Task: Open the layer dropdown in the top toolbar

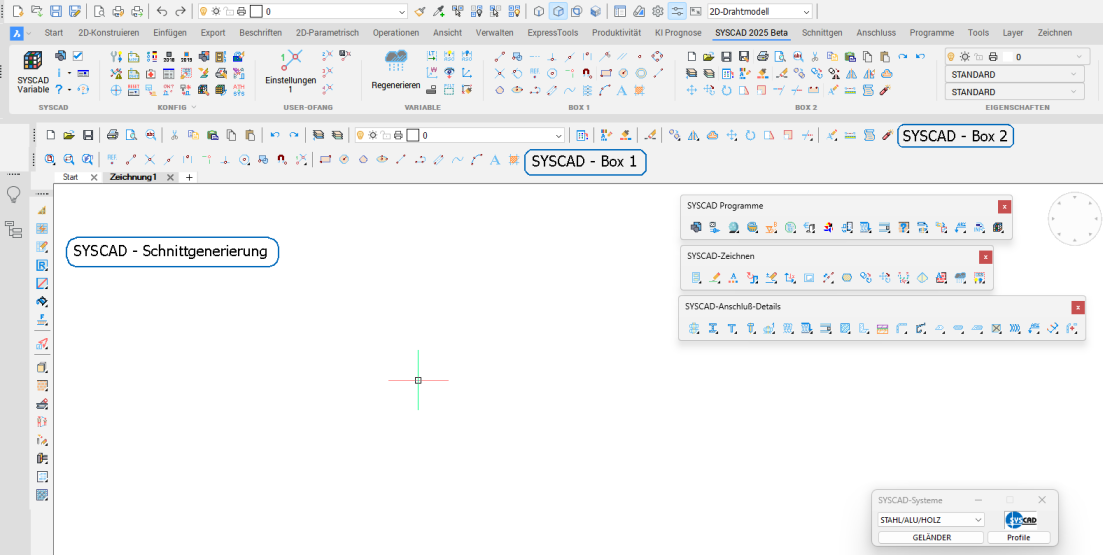Action: (402, 11)
